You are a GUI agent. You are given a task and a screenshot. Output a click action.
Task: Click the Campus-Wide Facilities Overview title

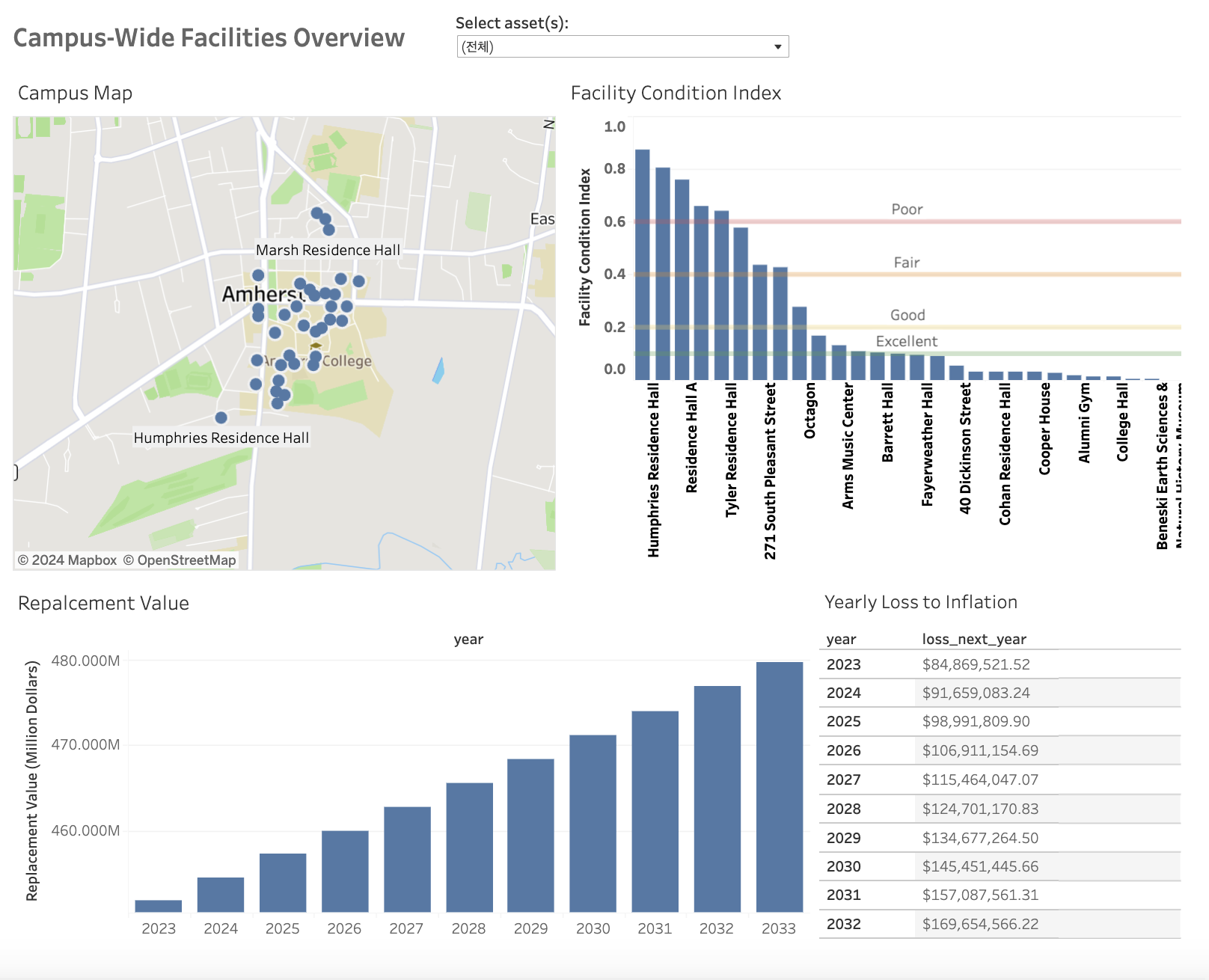click(209, 38)
